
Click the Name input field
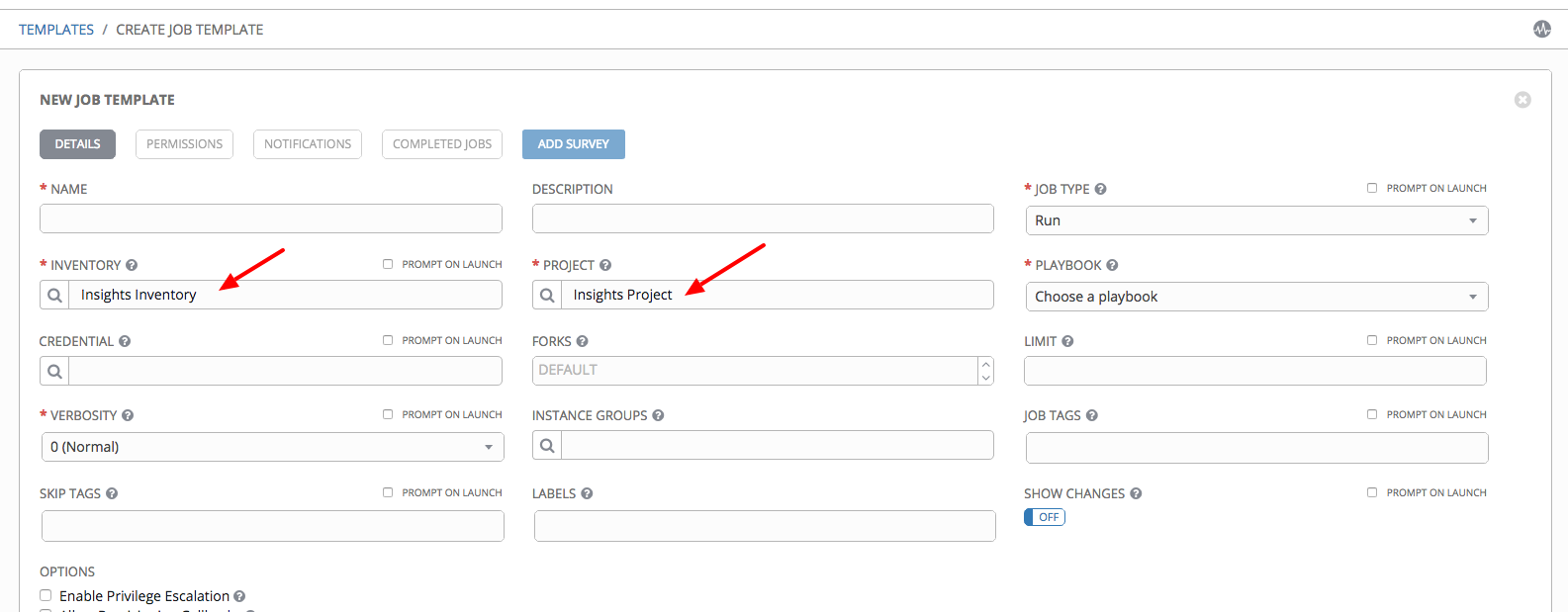click(x=271, y=219)
